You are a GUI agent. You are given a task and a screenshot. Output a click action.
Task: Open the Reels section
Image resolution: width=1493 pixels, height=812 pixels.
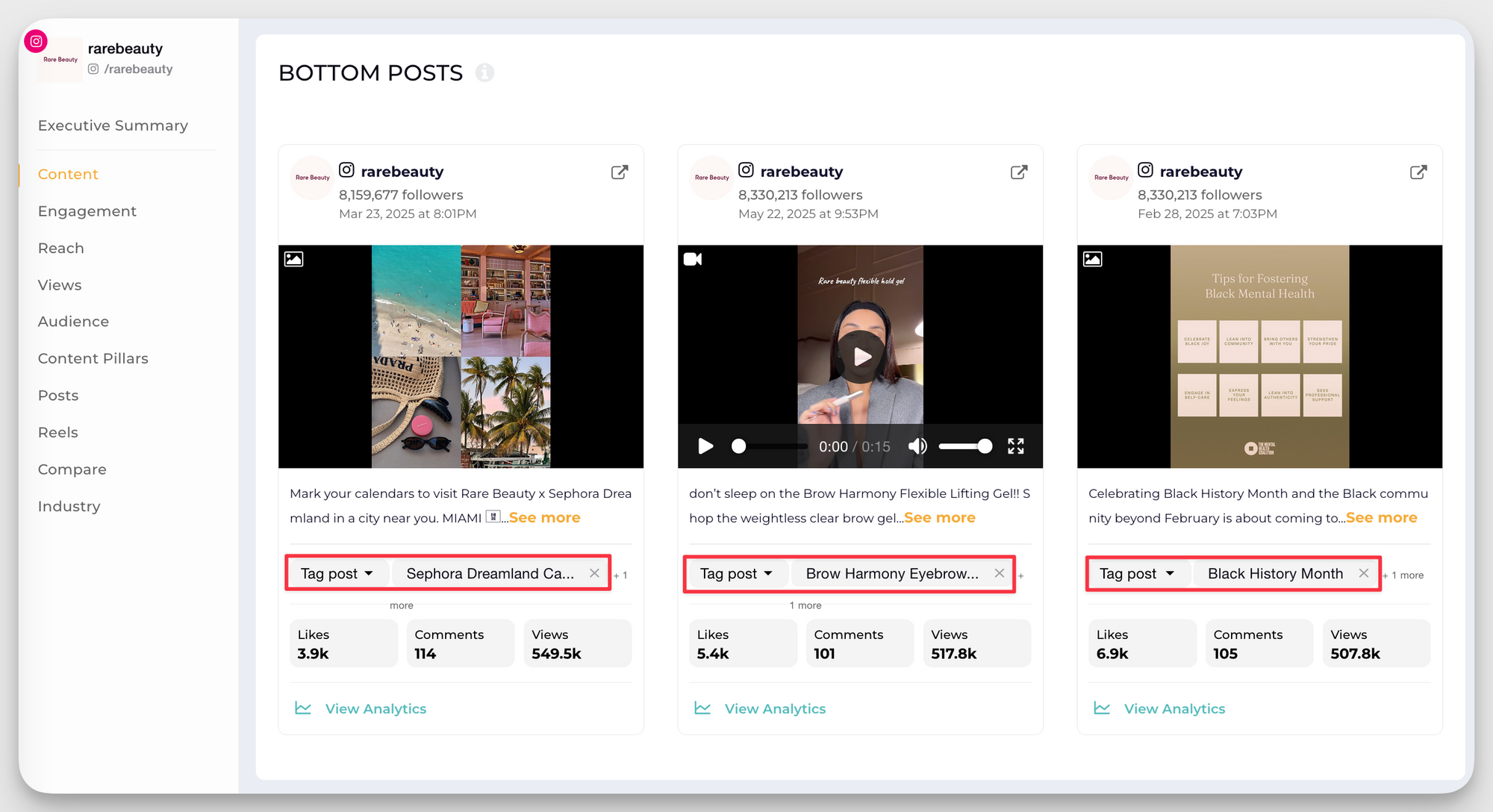[x=58, y=432]
